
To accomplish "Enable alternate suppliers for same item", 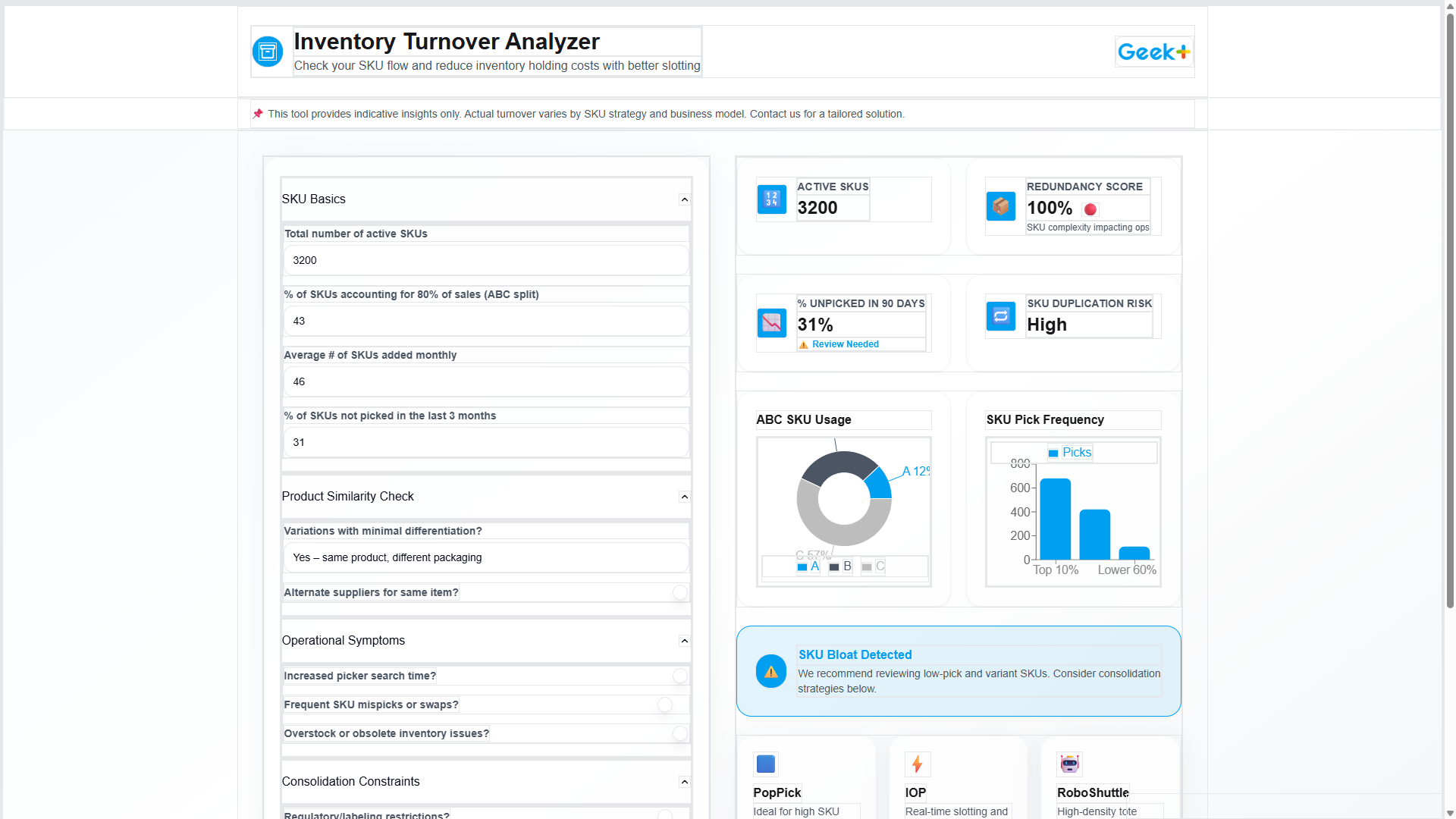I will click(x=679, y=592).
